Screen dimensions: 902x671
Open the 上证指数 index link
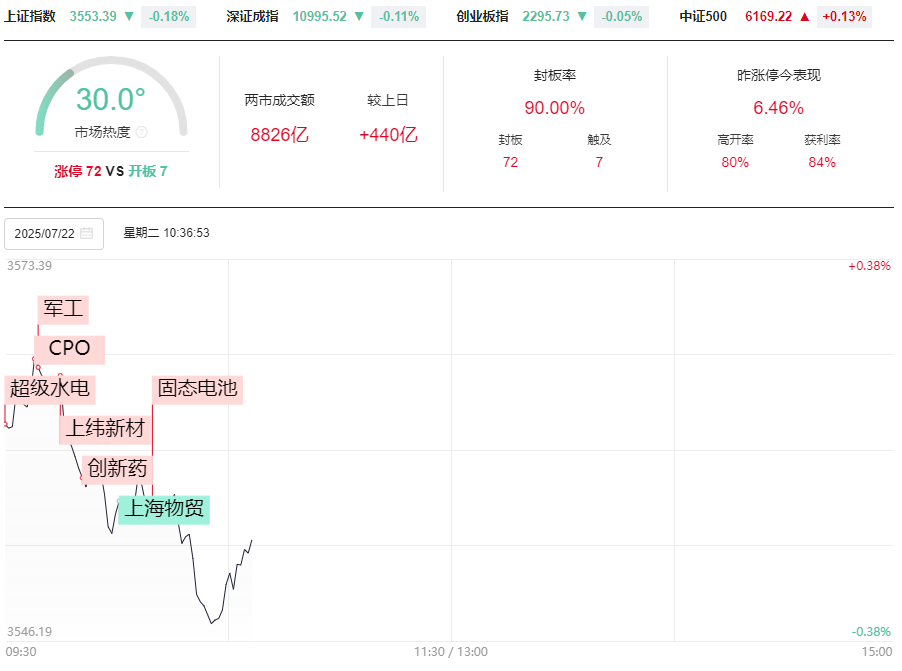30,16
